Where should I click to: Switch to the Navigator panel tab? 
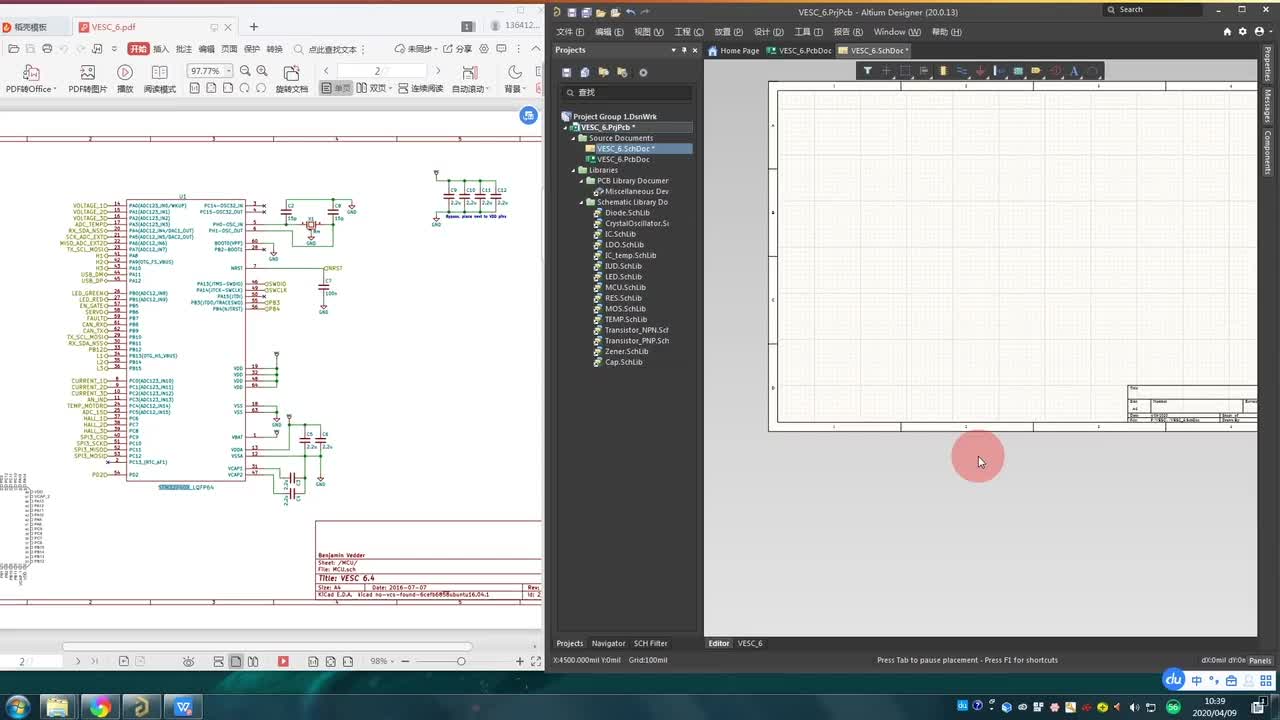(608, 643)
